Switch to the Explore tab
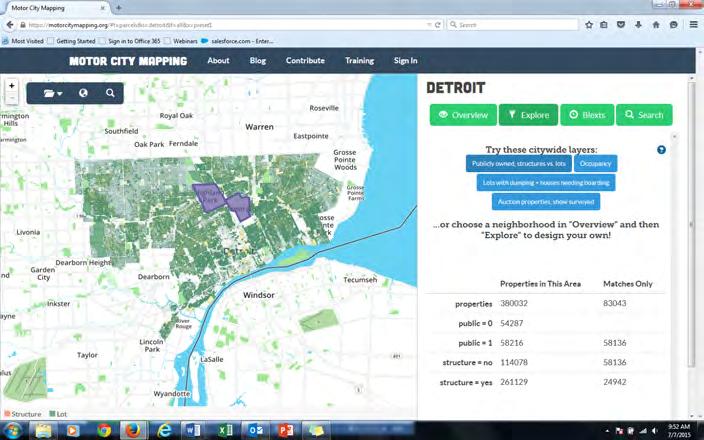The image size is (704, 440). coord(528,115)
